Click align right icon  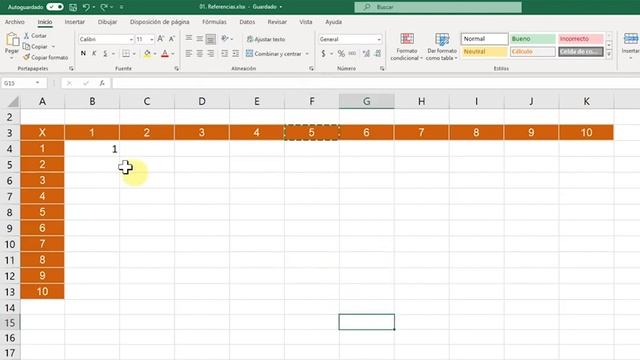[211, 53]
